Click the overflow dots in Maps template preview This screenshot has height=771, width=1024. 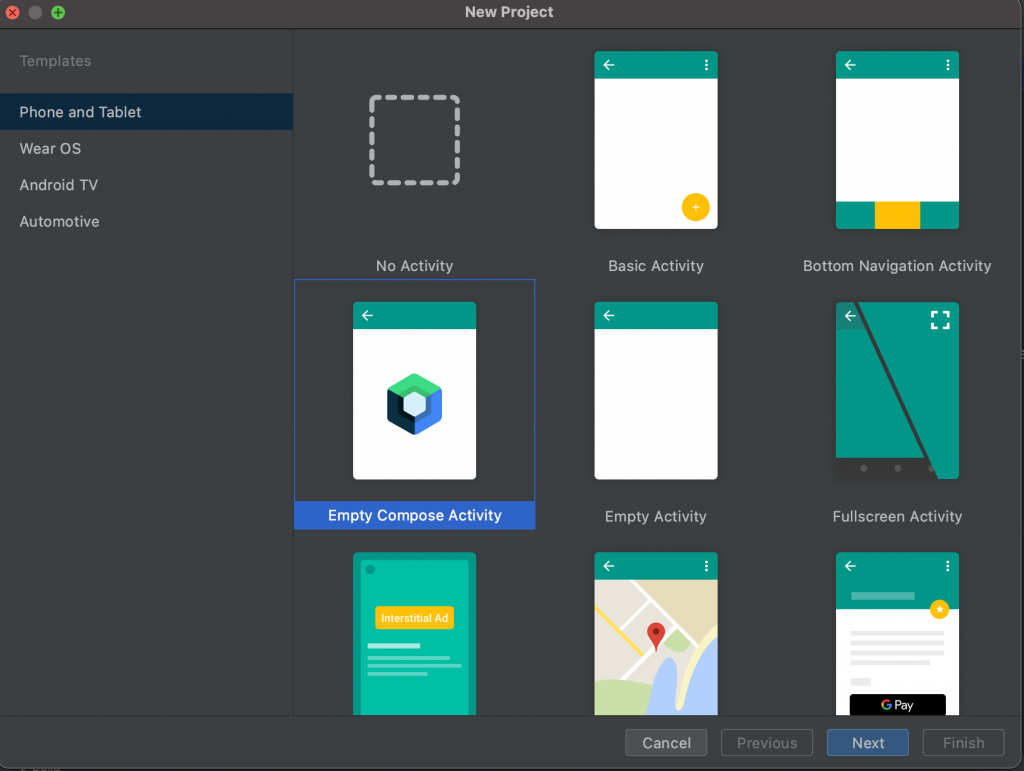(706, 566)
